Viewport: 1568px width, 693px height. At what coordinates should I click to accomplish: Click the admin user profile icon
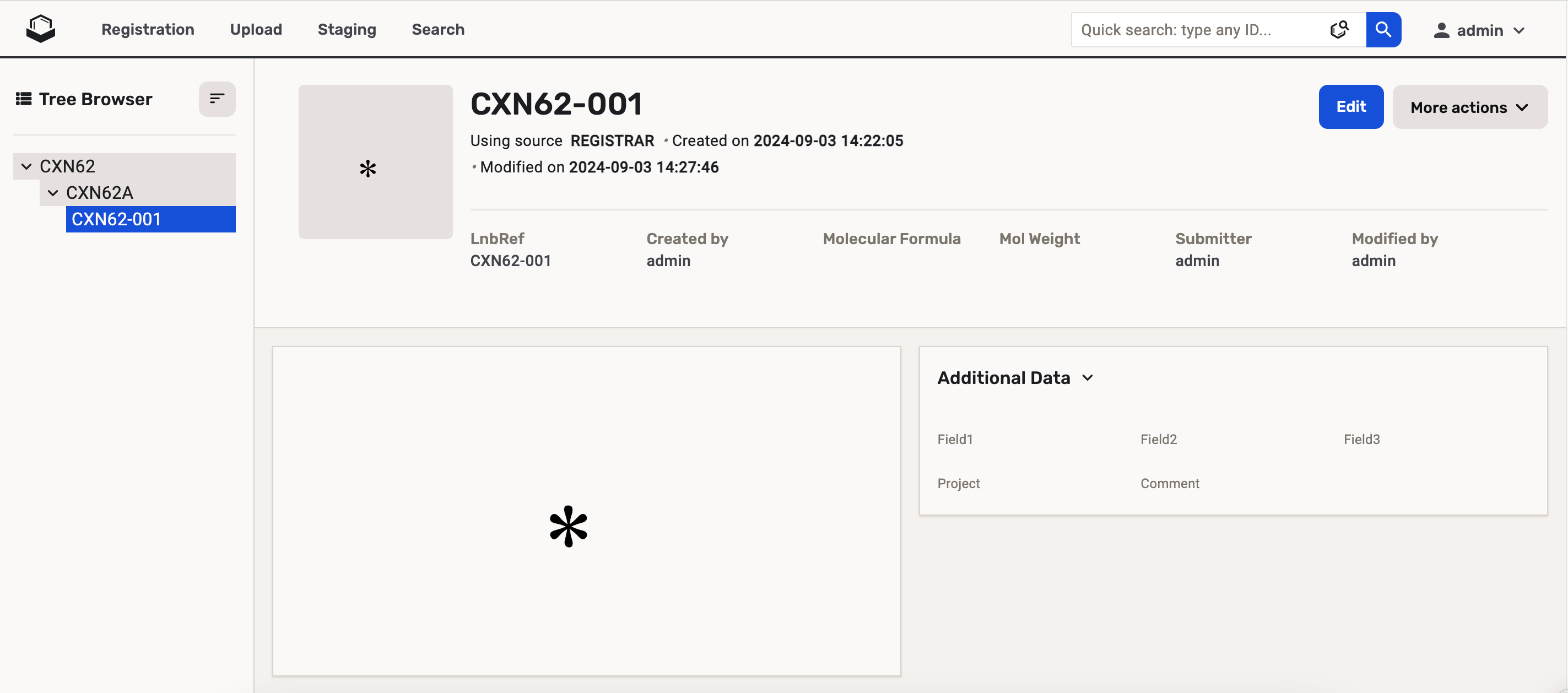coord(1441,30)
